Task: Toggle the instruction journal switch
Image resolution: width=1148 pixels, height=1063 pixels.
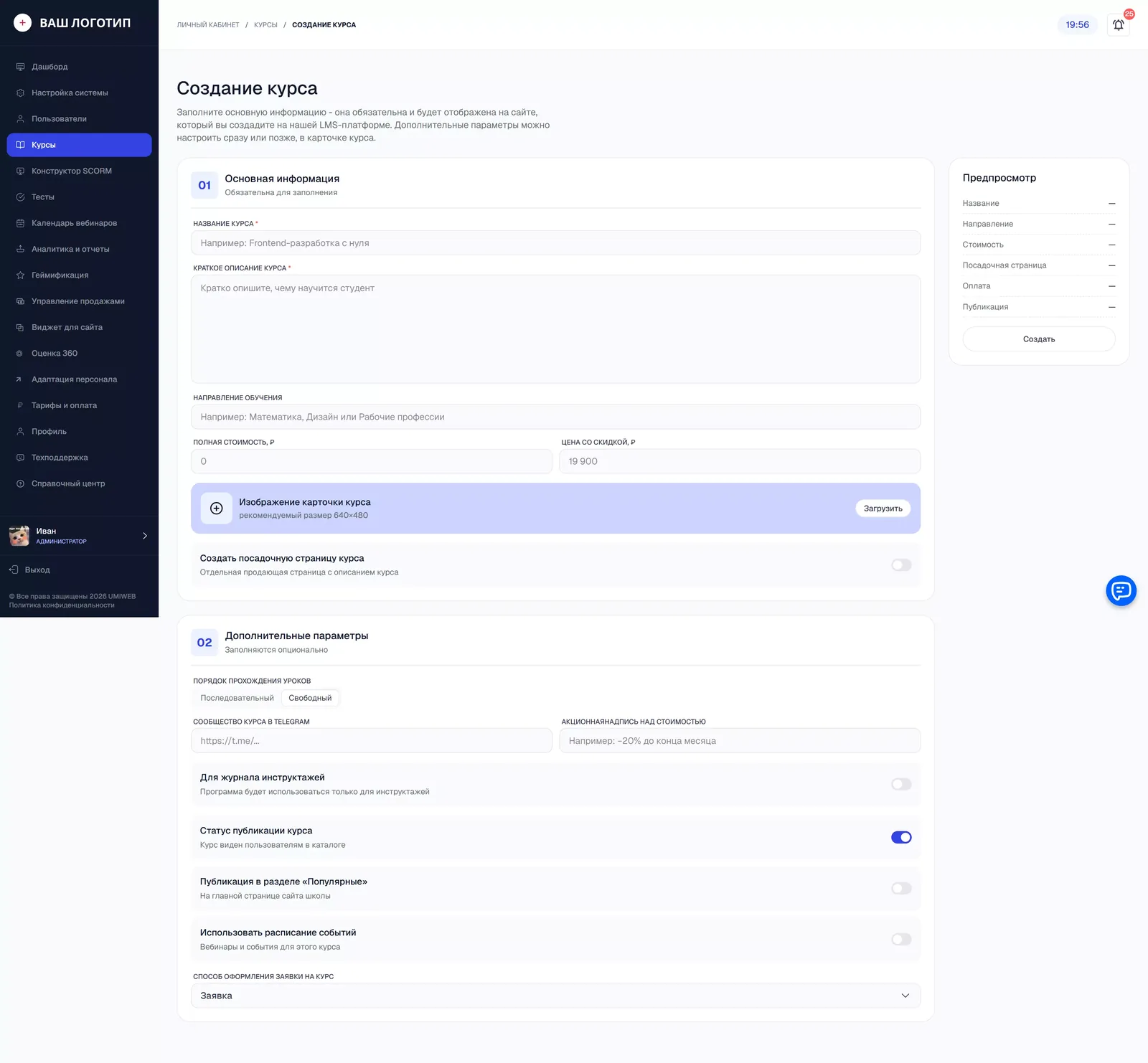Action: [x=901, y=784]
